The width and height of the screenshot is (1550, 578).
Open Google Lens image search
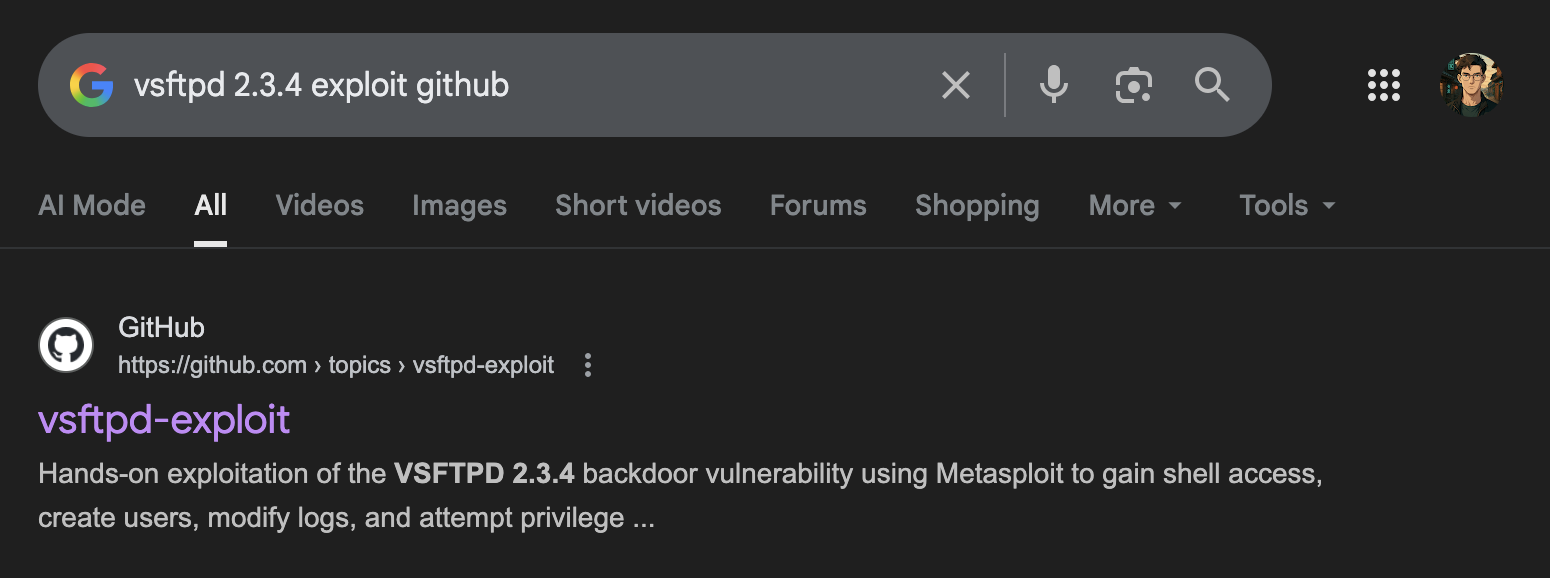point(1133,85)
